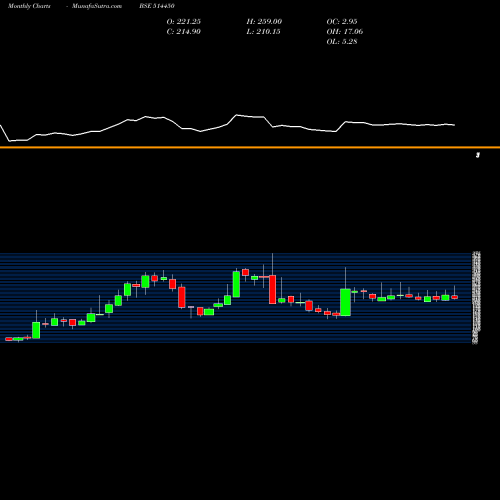This screenshot has width=500, height=500.
Task: Select the open value 'O: 221.25'
Action: click(x=184, y=22)
